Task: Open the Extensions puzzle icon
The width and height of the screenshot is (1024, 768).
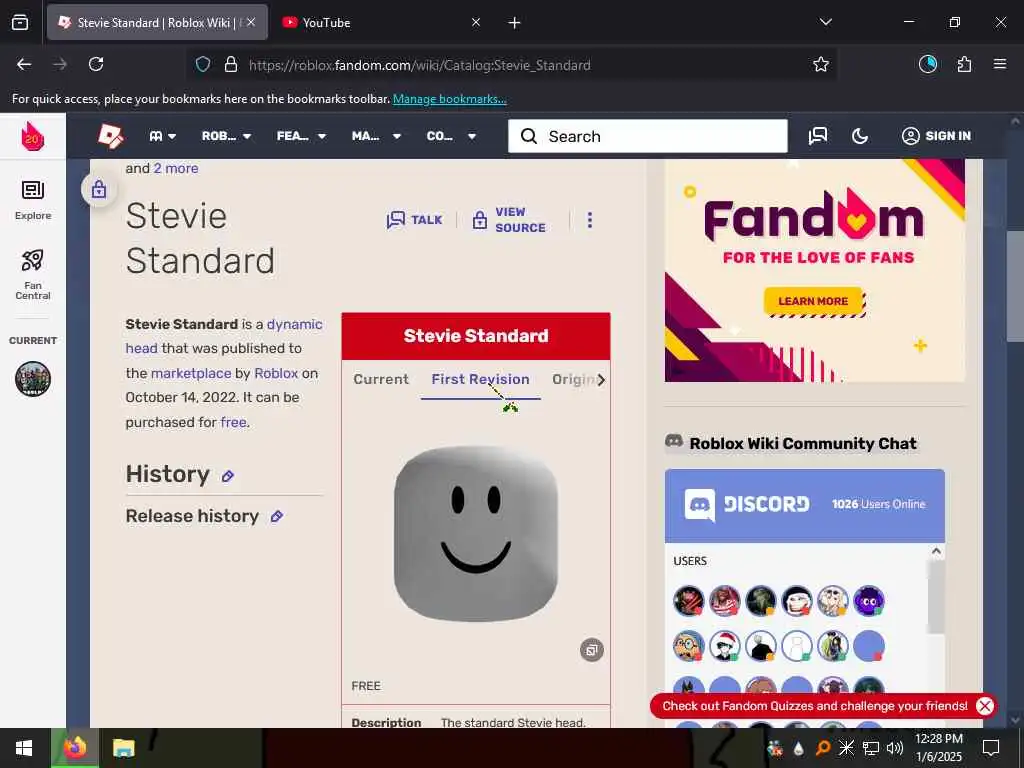Action: 964,64
